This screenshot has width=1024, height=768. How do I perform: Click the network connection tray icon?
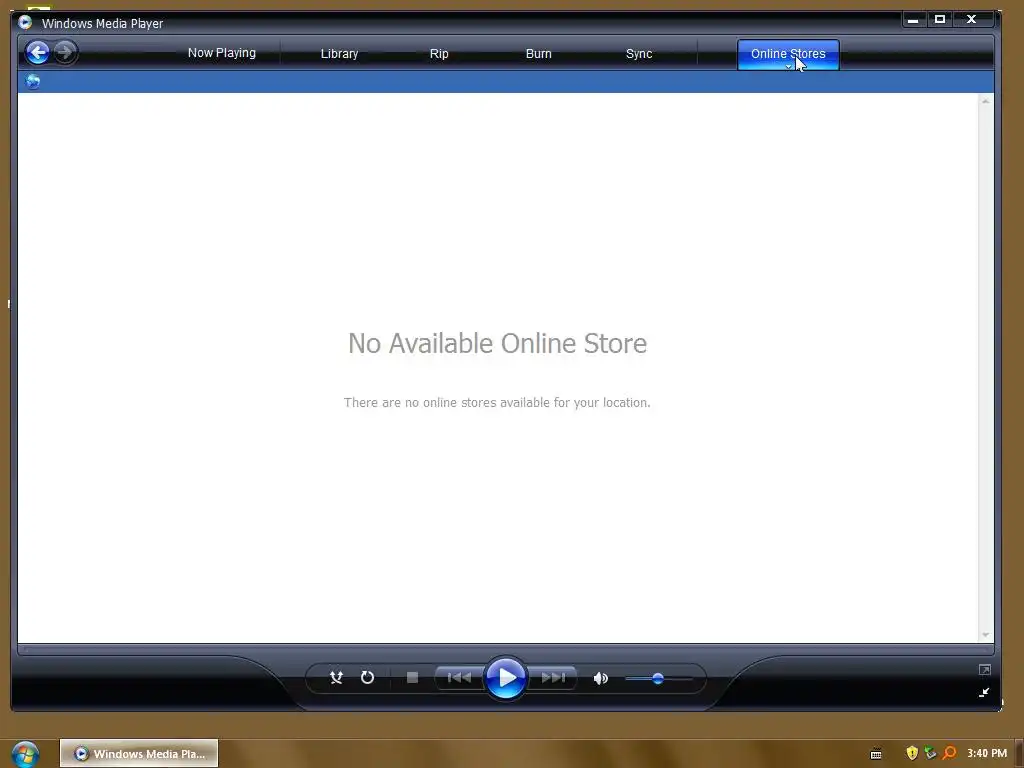coord(931,753)
